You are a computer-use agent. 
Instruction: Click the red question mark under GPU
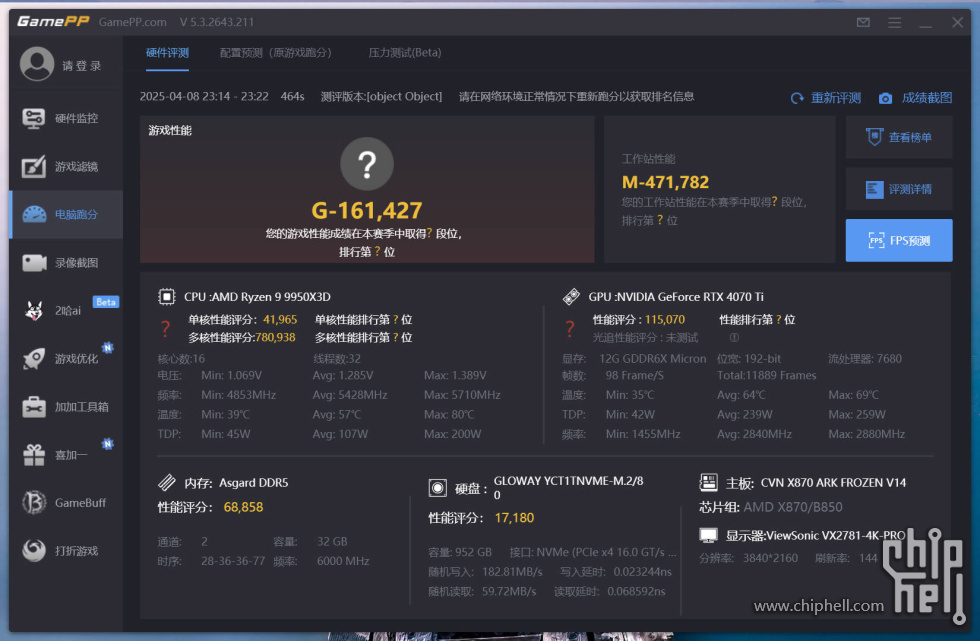(x=569, y=329)
